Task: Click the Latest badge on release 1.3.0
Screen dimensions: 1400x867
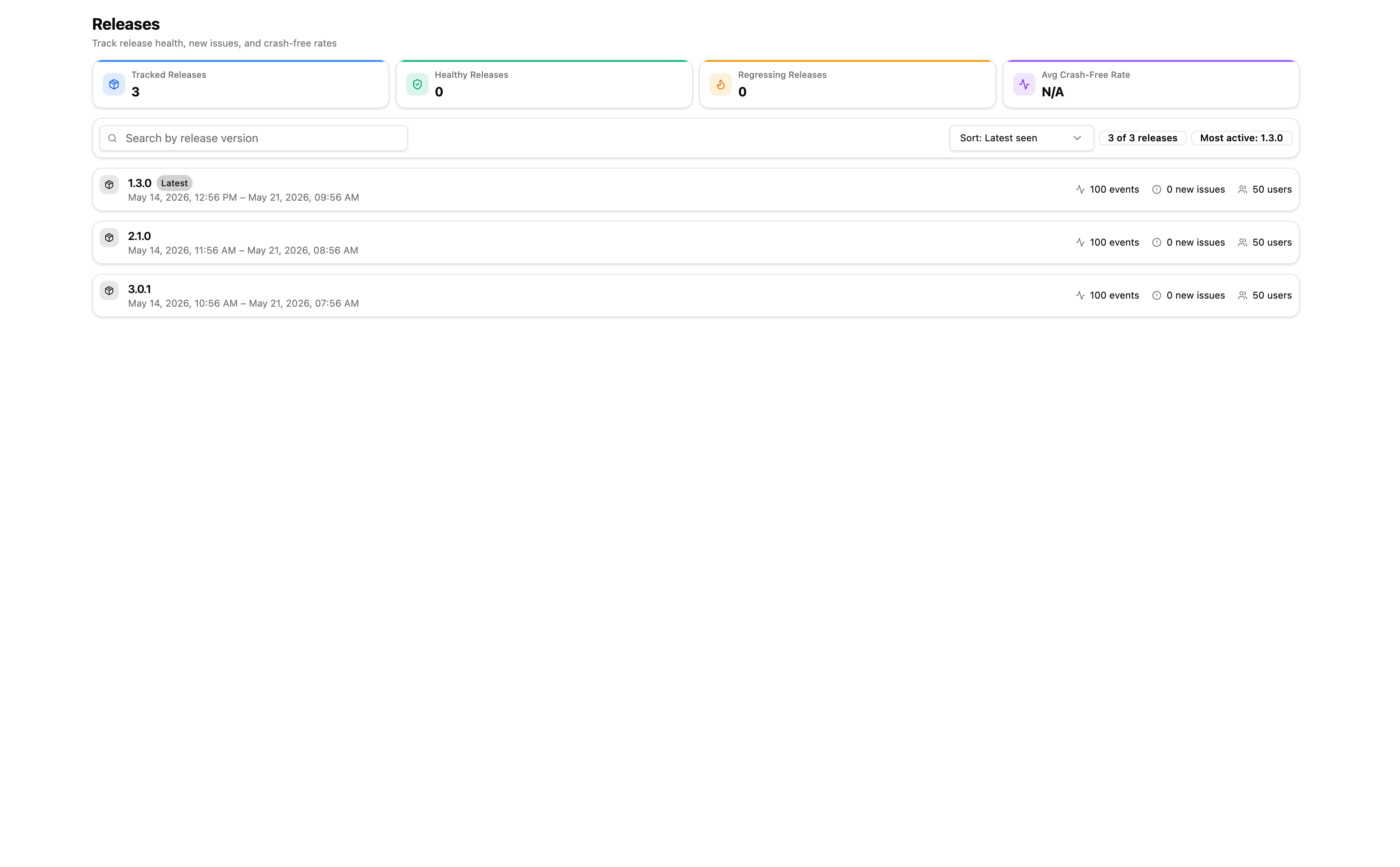Action: 174,183
